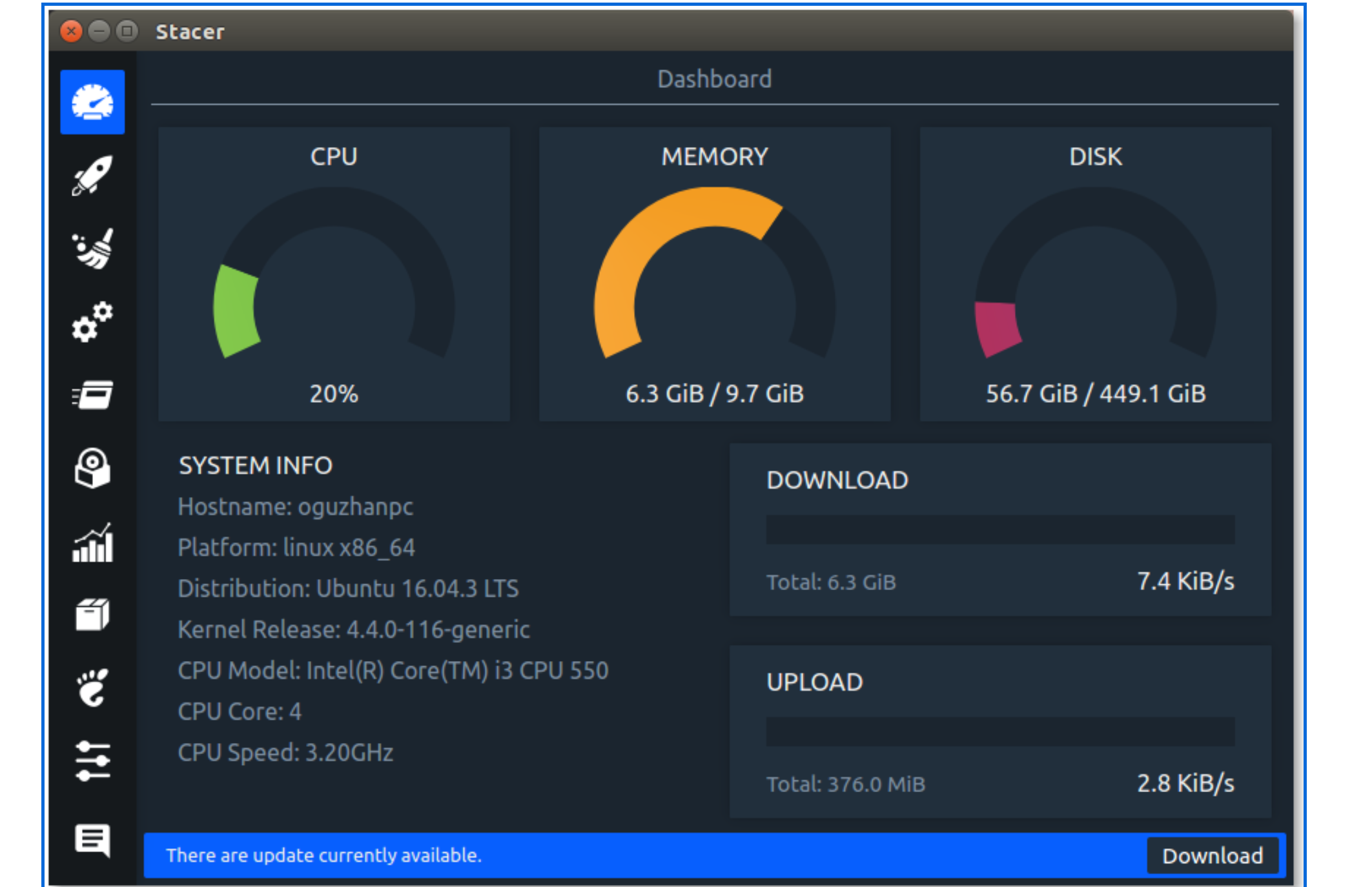Open Services gears icon
This screenshot has height=887, width=1372.
(92, 321)
